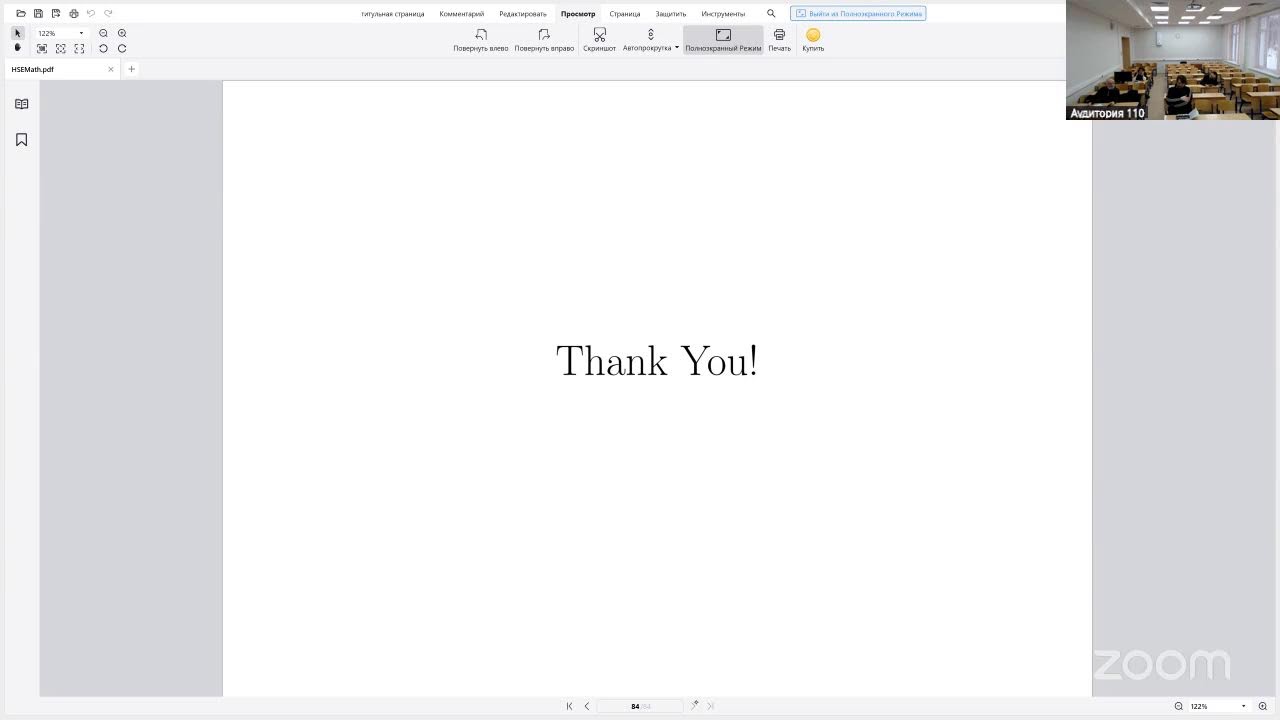Open the Защитить tab
Viewport: 1280px width, 720px height.
(671, 14)
